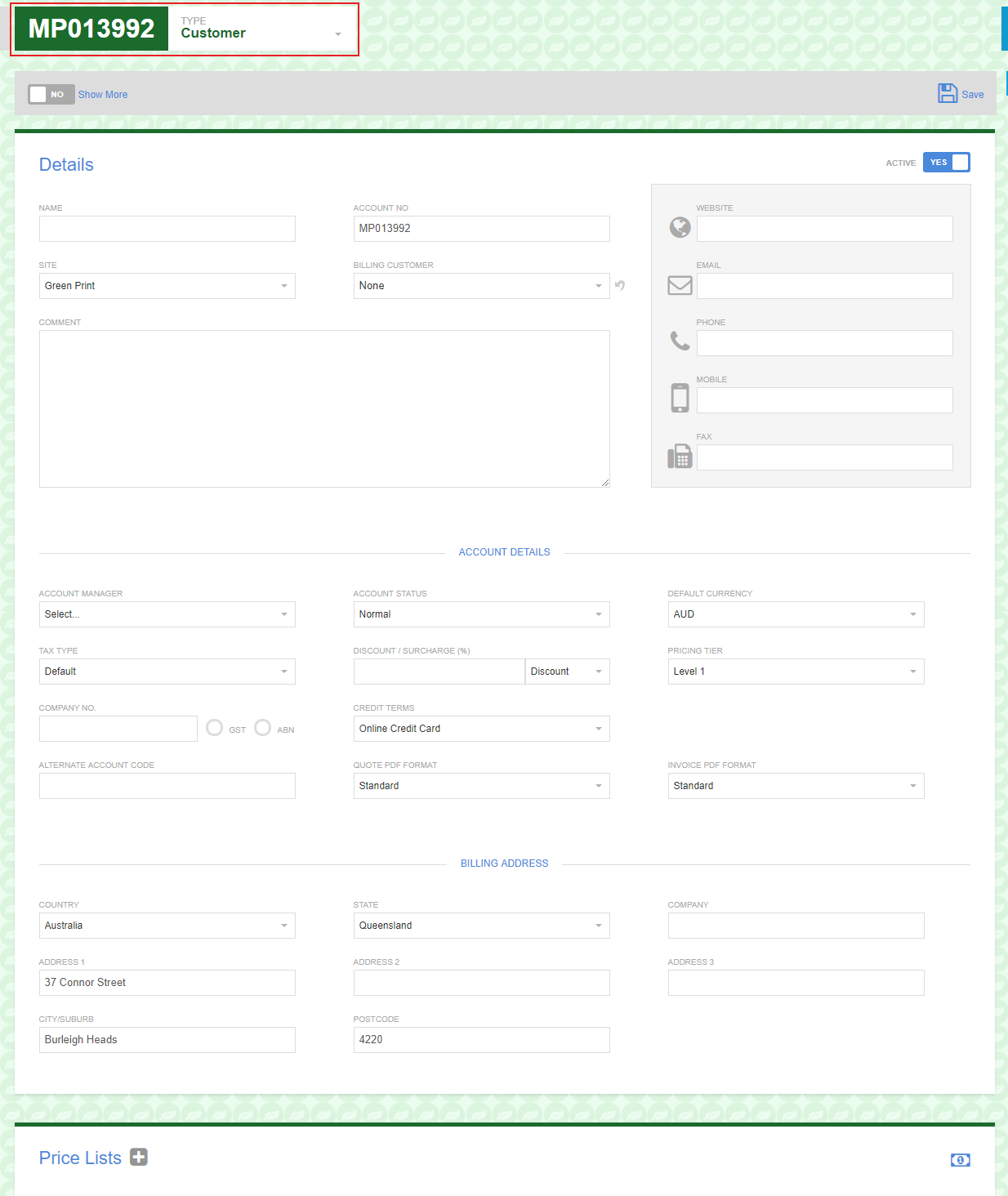Screen dimensions: 1008x1196
Task: Click the website globe icon
Action: pyautogui.click(x=680, y=227)
